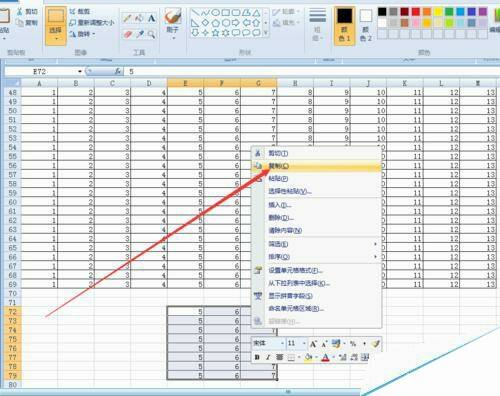Choose the Diamond shape
The height and width of the screenshot is (396, 500).
pyautogui.click(x=205, y=23)
